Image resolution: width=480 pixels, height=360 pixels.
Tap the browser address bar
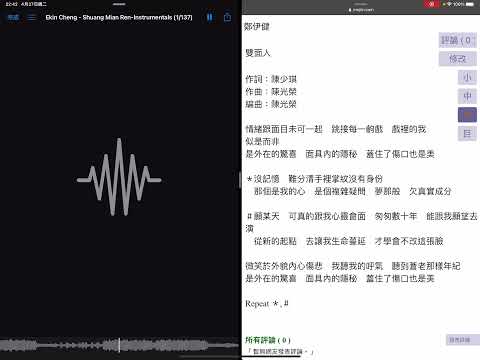(361, 10)
